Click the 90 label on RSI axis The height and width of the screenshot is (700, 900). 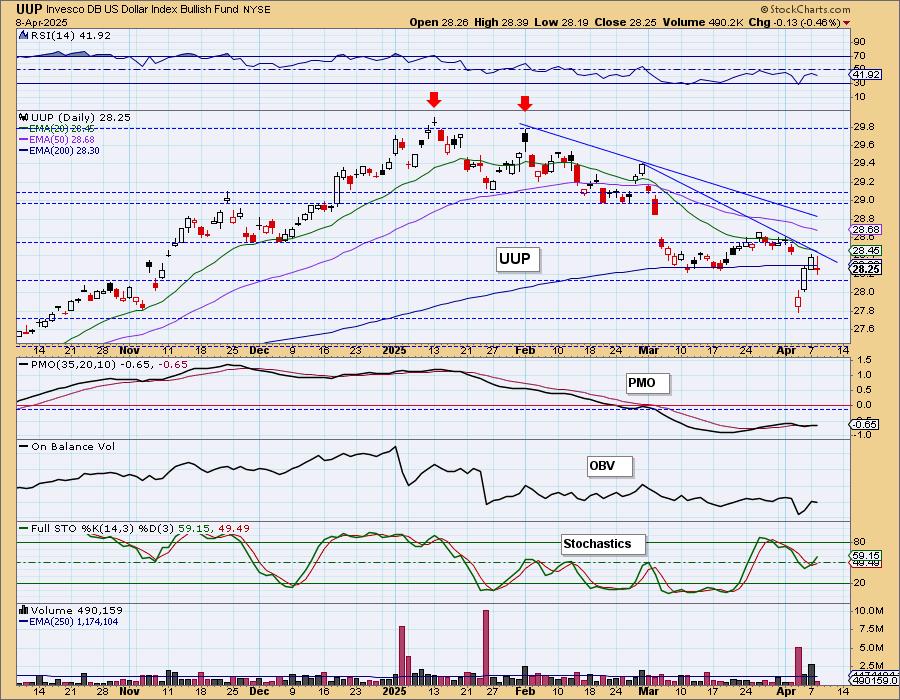point(860,42)
